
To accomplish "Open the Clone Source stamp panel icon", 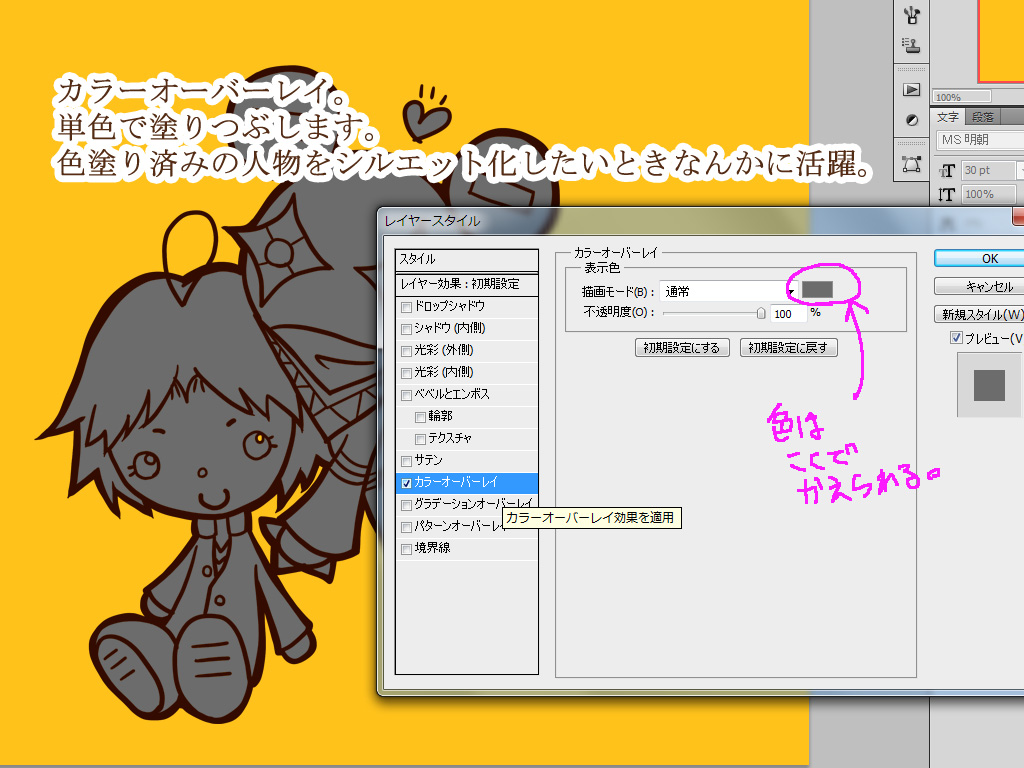I will [x=911, y=45].
